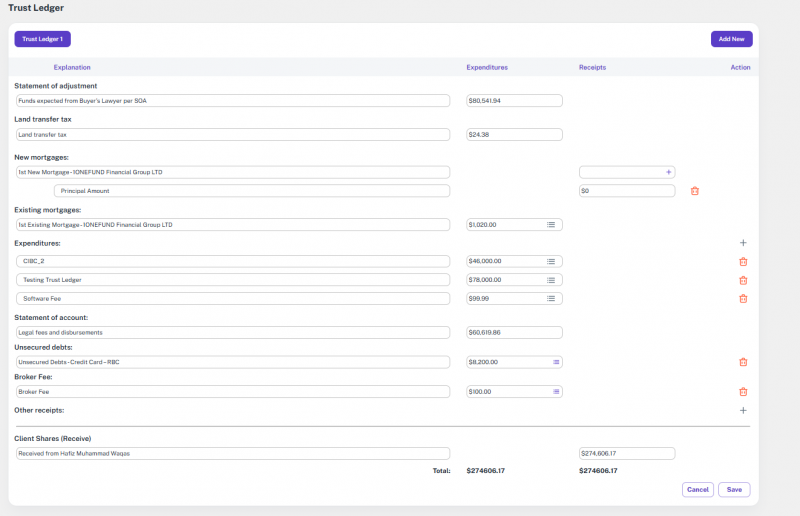Delete the Principal Amount row
Screen dimensions: 800x516
click(x=695, y=191)
